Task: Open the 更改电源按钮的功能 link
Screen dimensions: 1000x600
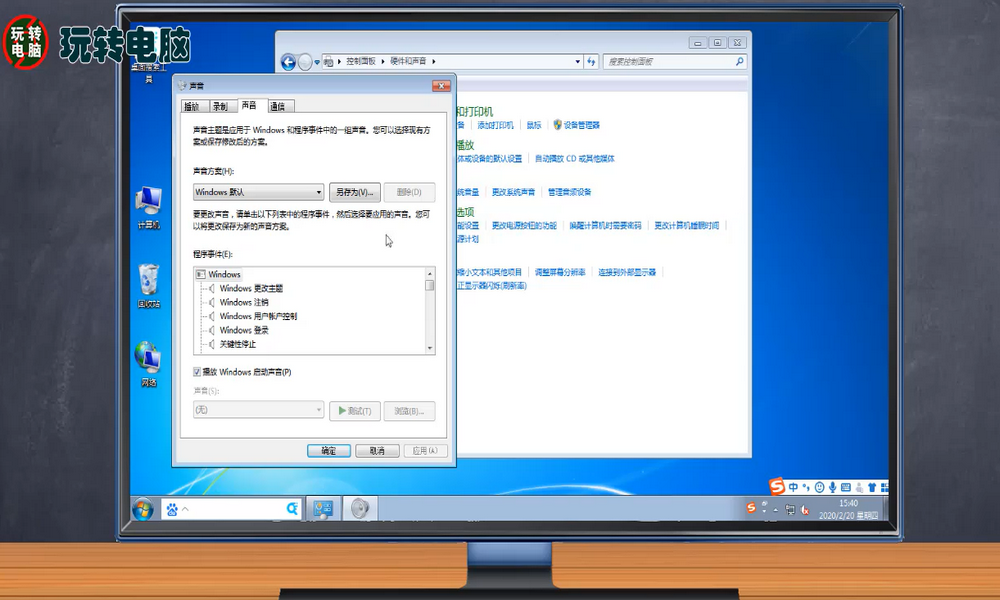Action: click(524, 226)
